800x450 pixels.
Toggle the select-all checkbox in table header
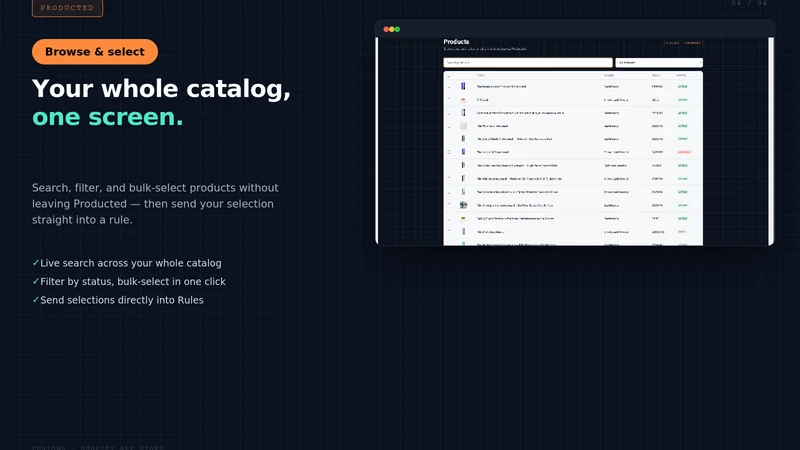(x=449, y=76)
